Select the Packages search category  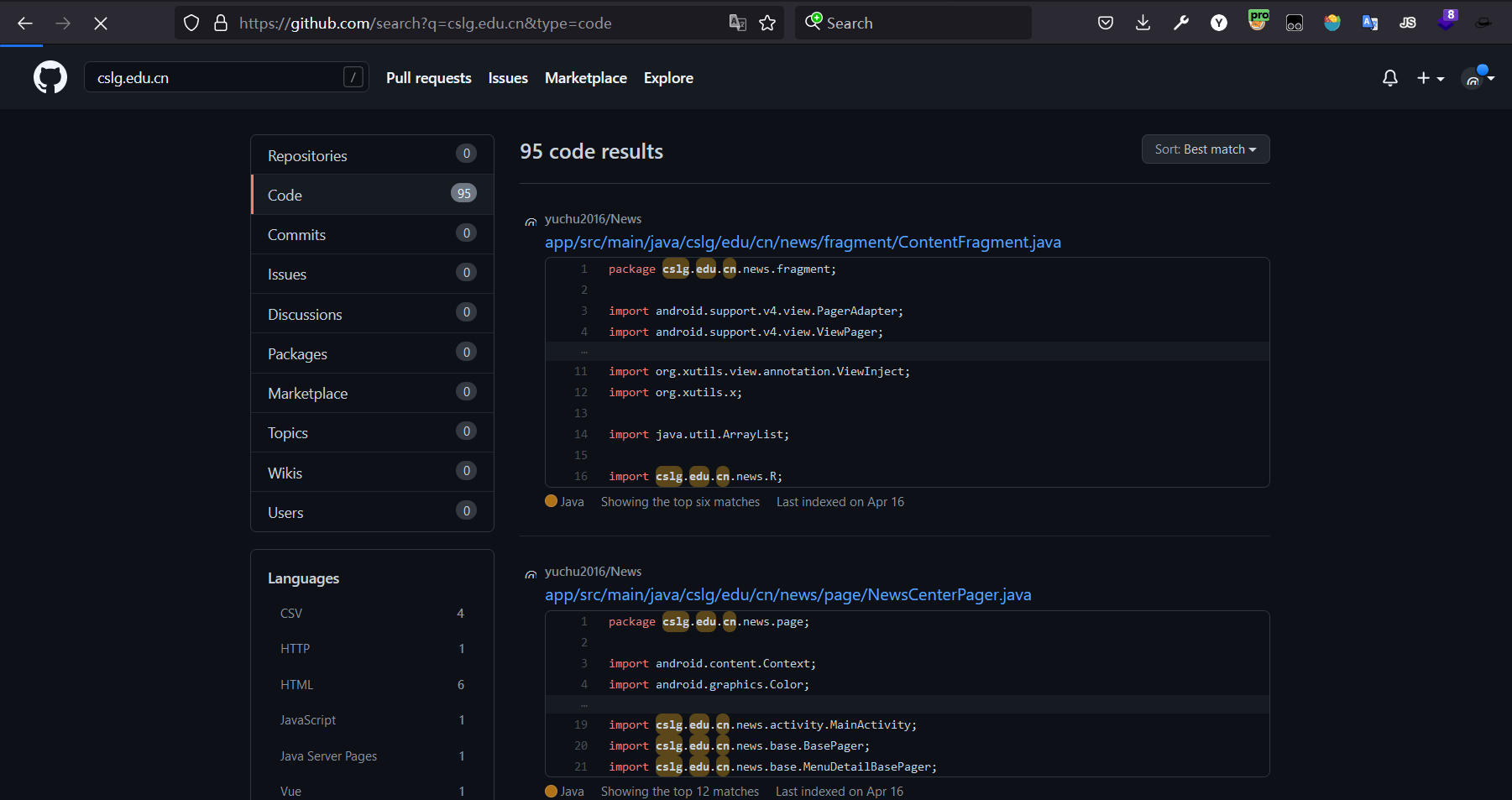coord(372,353)
